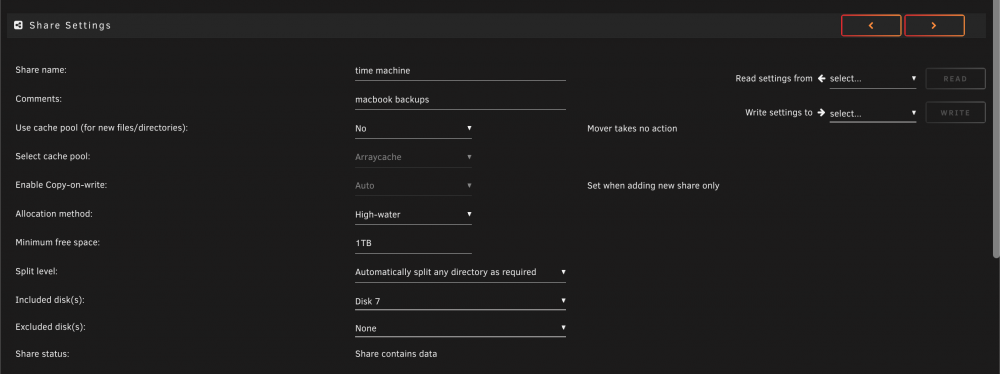Click the Allocation method label
Screen dimensions: 1000x374
pos(54,214)
